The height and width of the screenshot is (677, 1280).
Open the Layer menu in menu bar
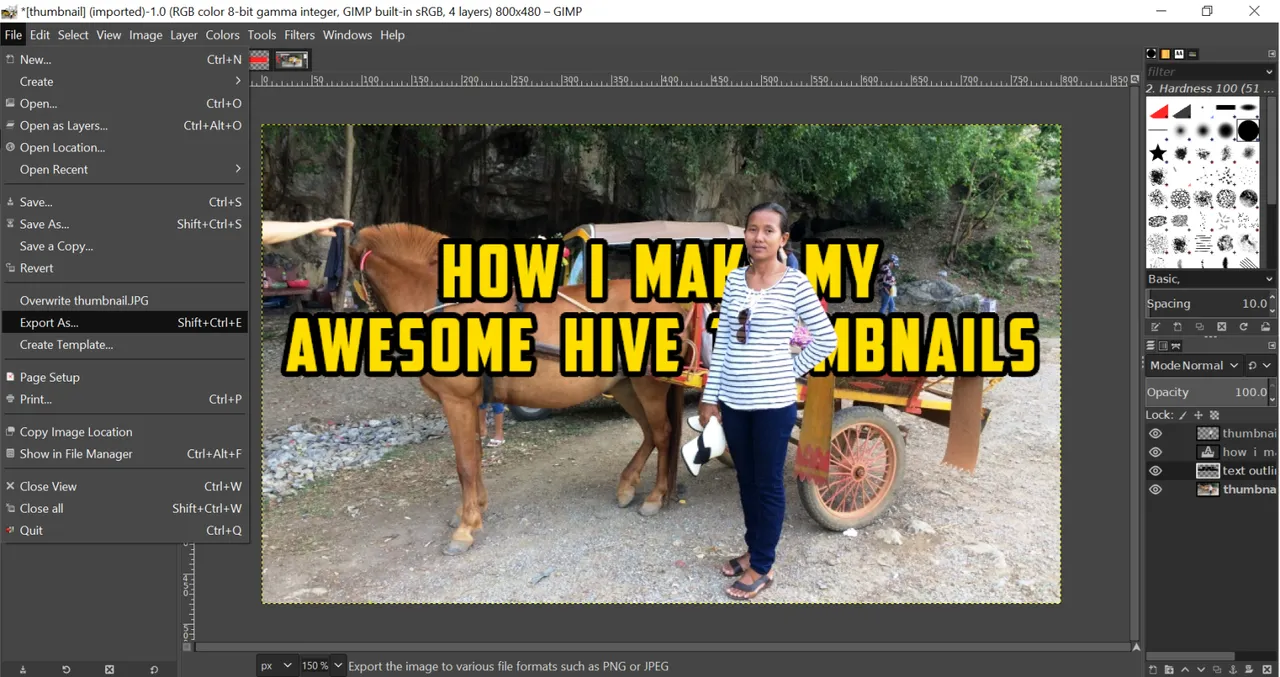pyautogui.click(x=184, y=35)
